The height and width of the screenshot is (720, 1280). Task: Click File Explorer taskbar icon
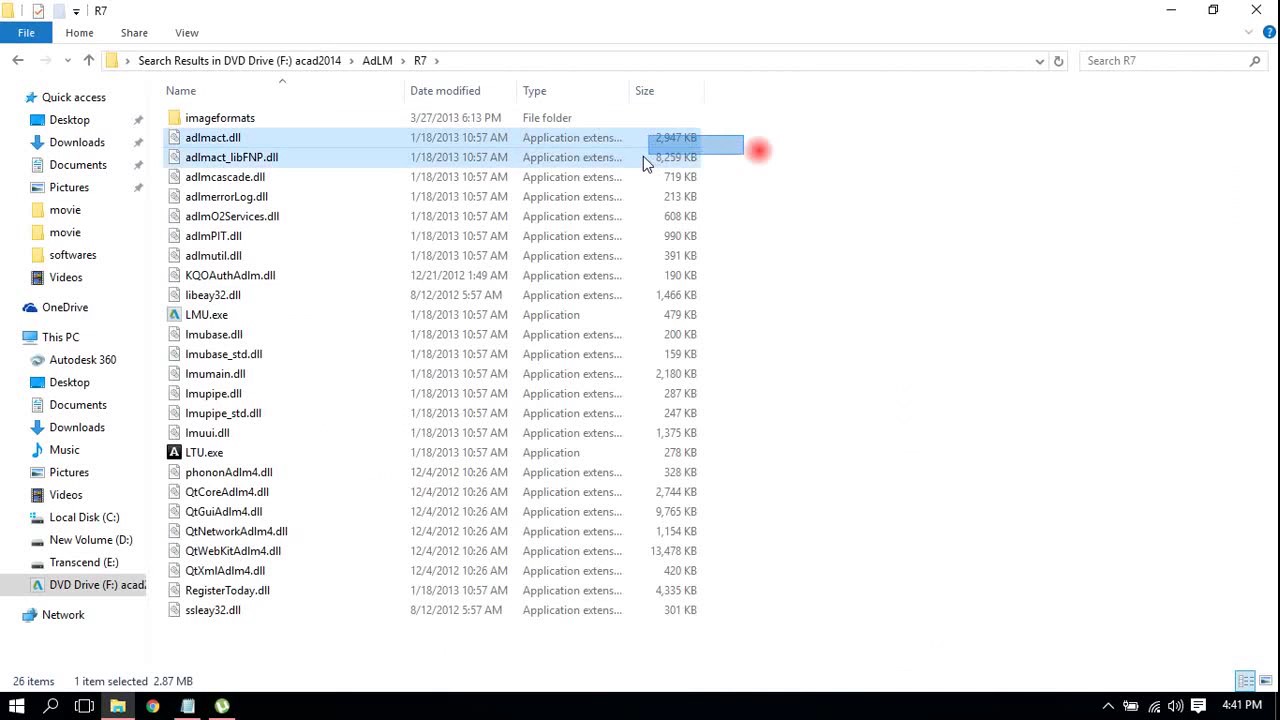click(118, 706)
